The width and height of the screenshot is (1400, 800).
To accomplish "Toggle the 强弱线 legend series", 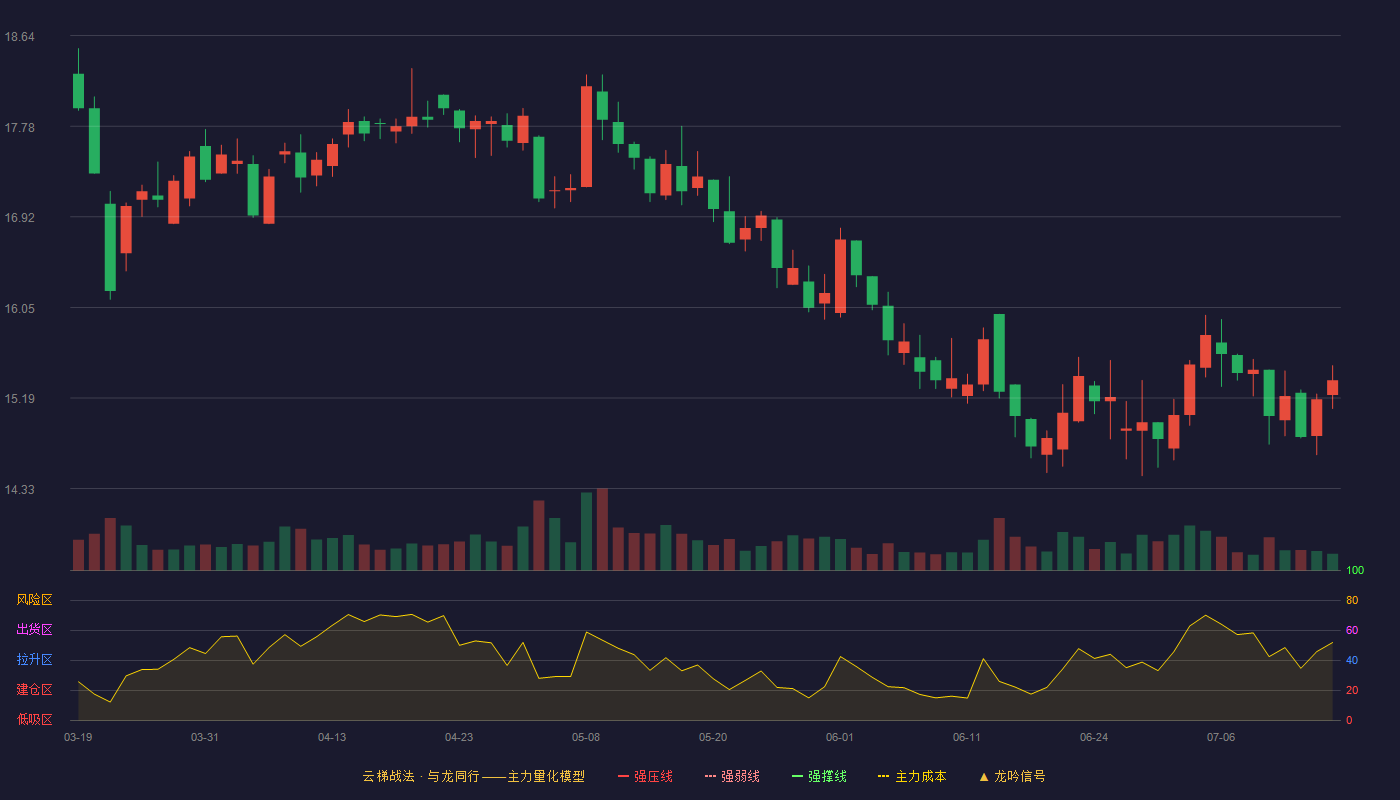I will pyautogui.click(x=732, y=776).
